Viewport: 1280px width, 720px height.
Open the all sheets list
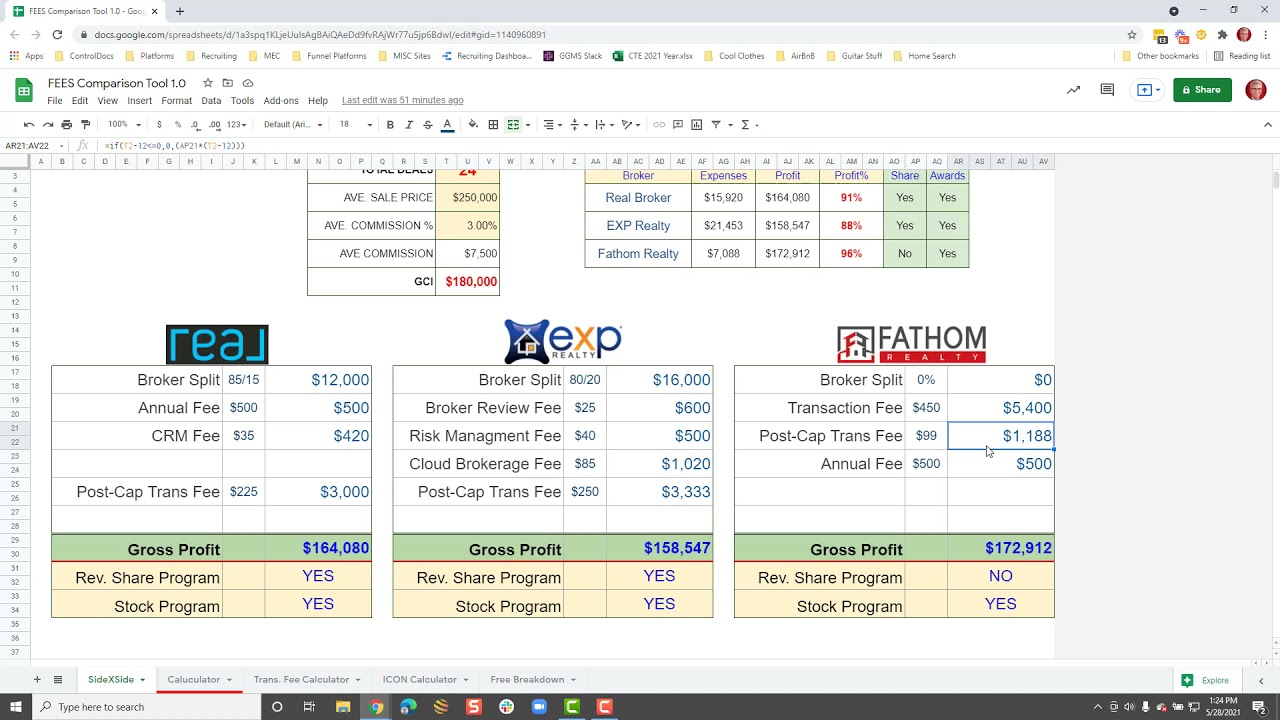coord(58,680)
